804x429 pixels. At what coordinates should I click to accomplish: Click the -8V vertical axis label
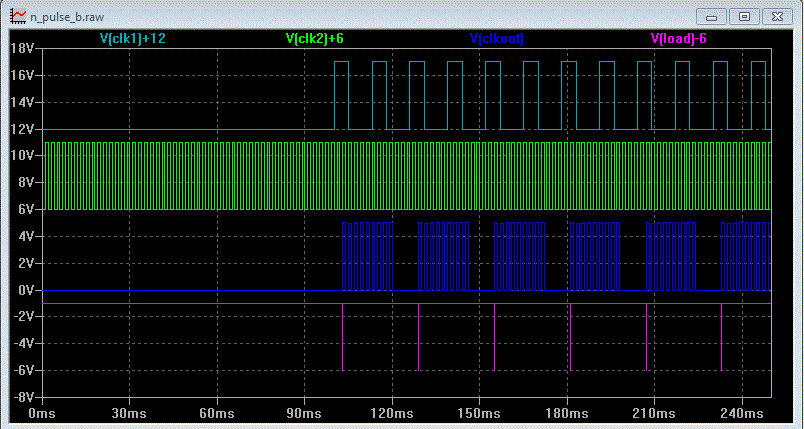(x=23, y=398)
